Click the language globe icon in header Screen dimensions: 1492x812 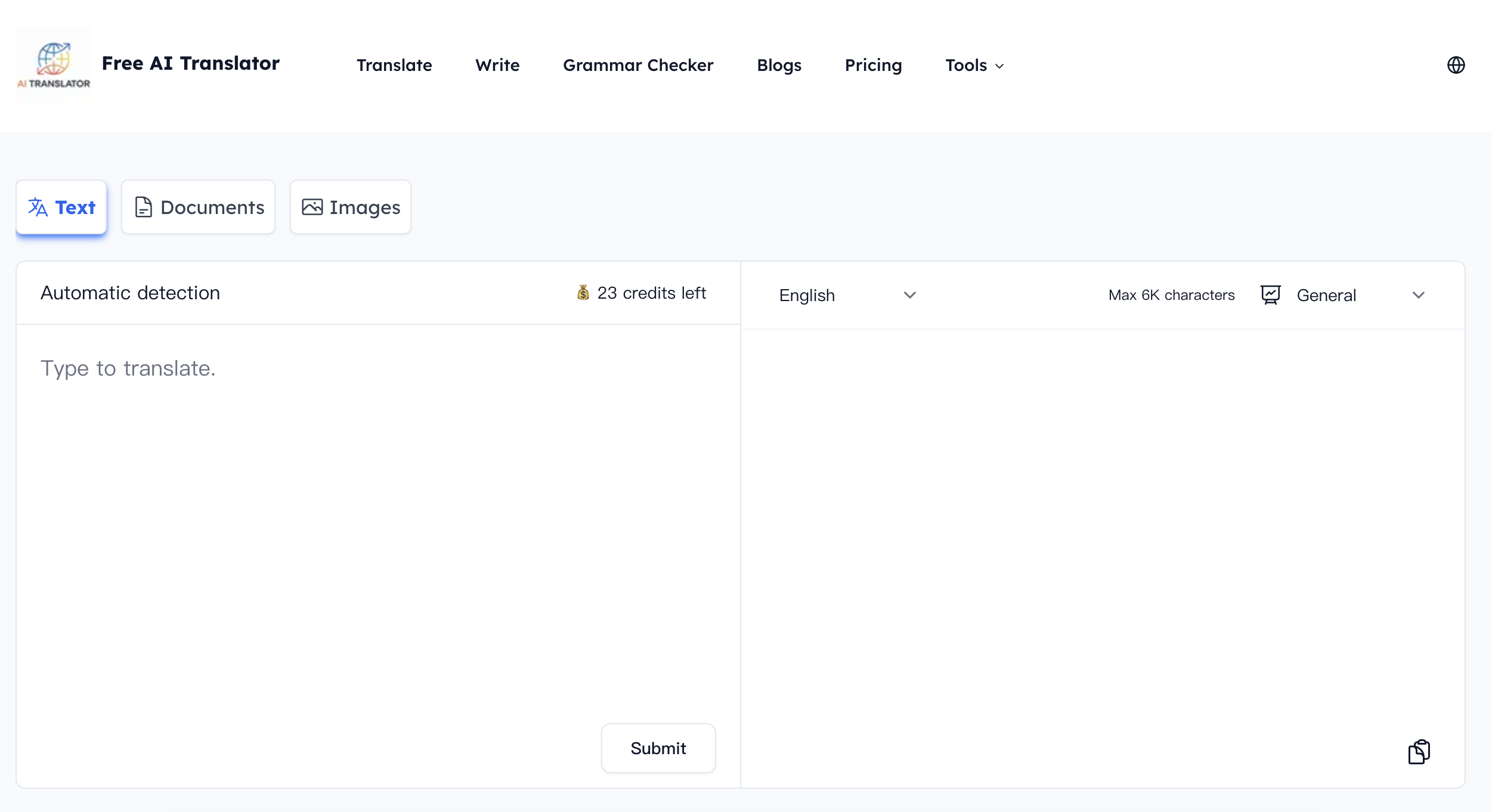(1456, 65)
